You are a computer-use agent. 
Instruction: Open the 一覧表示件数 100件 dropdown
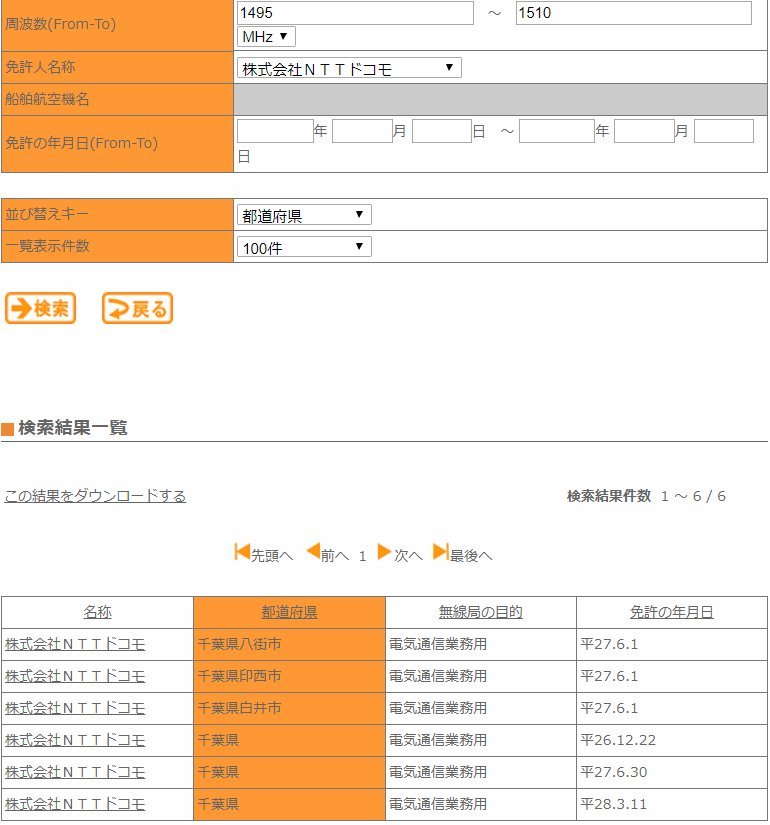(304, 247)
